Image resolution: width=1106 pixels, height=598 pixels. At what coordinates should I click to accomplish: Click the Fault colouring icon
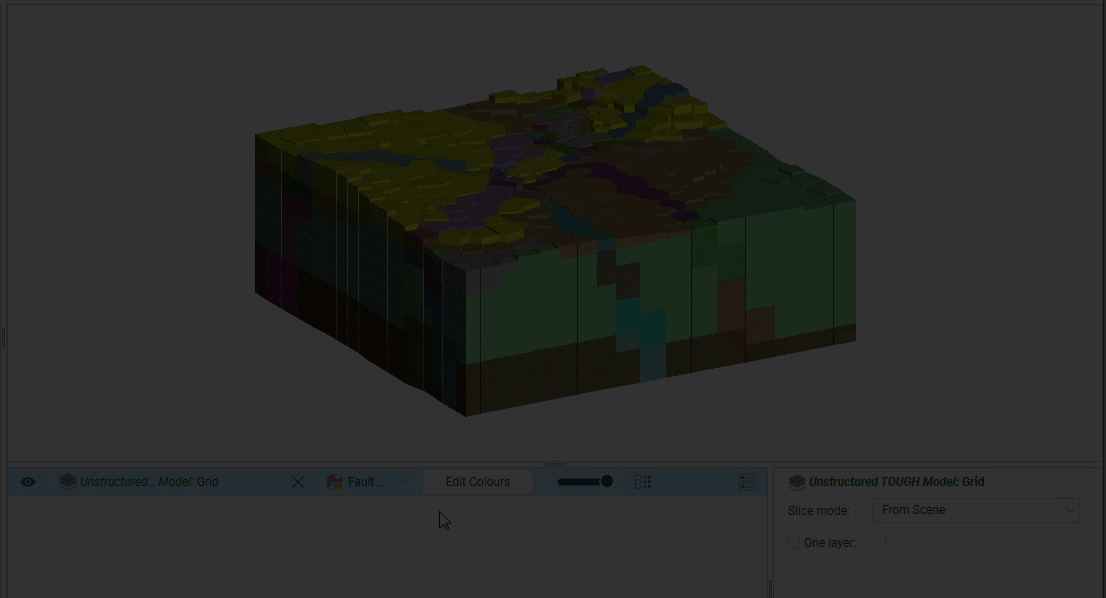coord(335,482)
